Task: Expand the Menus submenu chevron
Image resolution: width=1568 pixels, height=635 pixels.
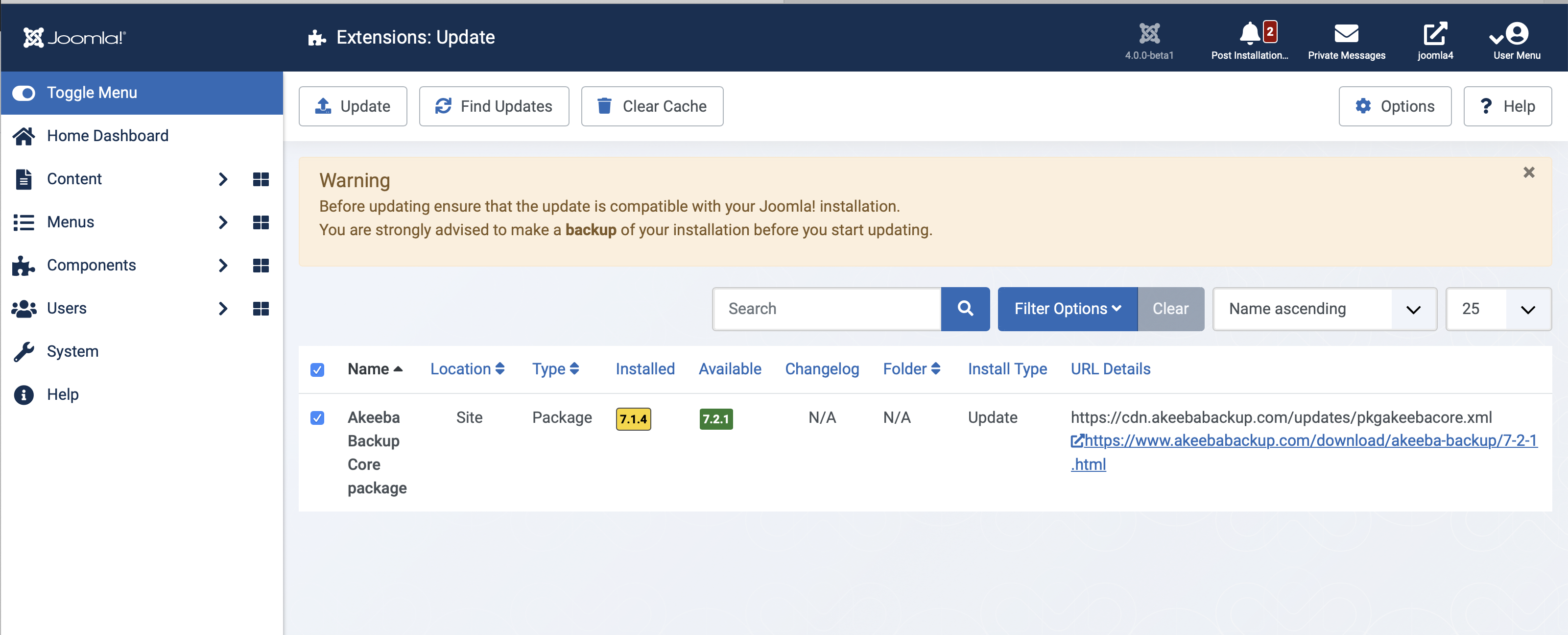Action: pyautogui.click(x=223, y=222)
